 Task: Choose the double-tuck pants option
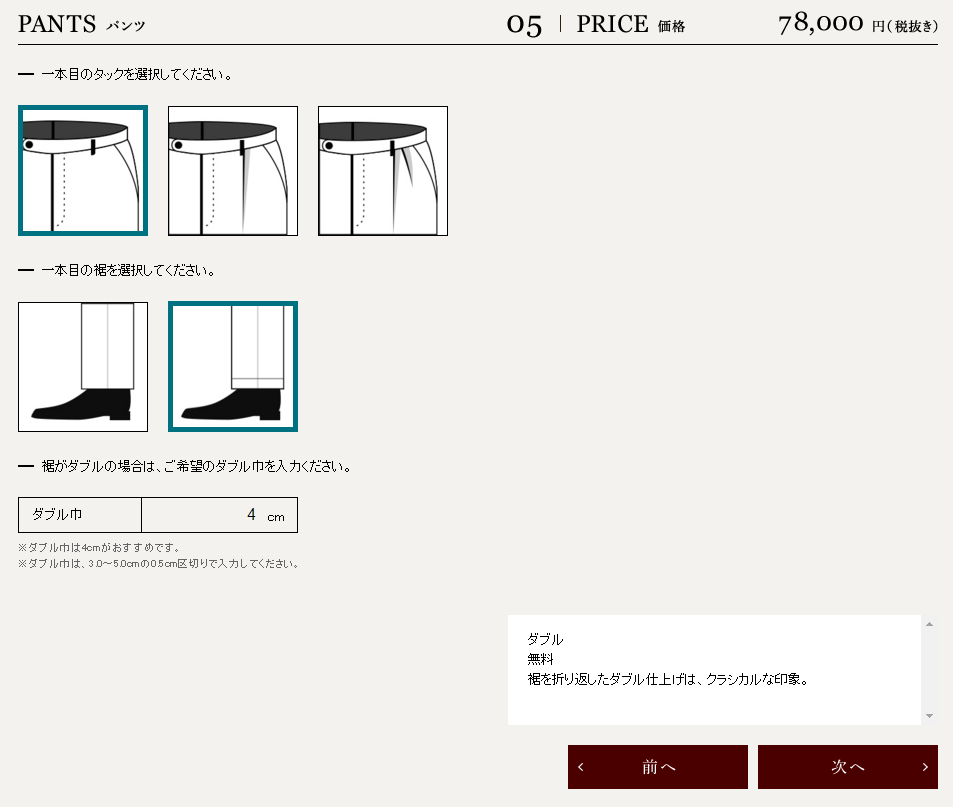pyautogui.click(x=383, y=171)
